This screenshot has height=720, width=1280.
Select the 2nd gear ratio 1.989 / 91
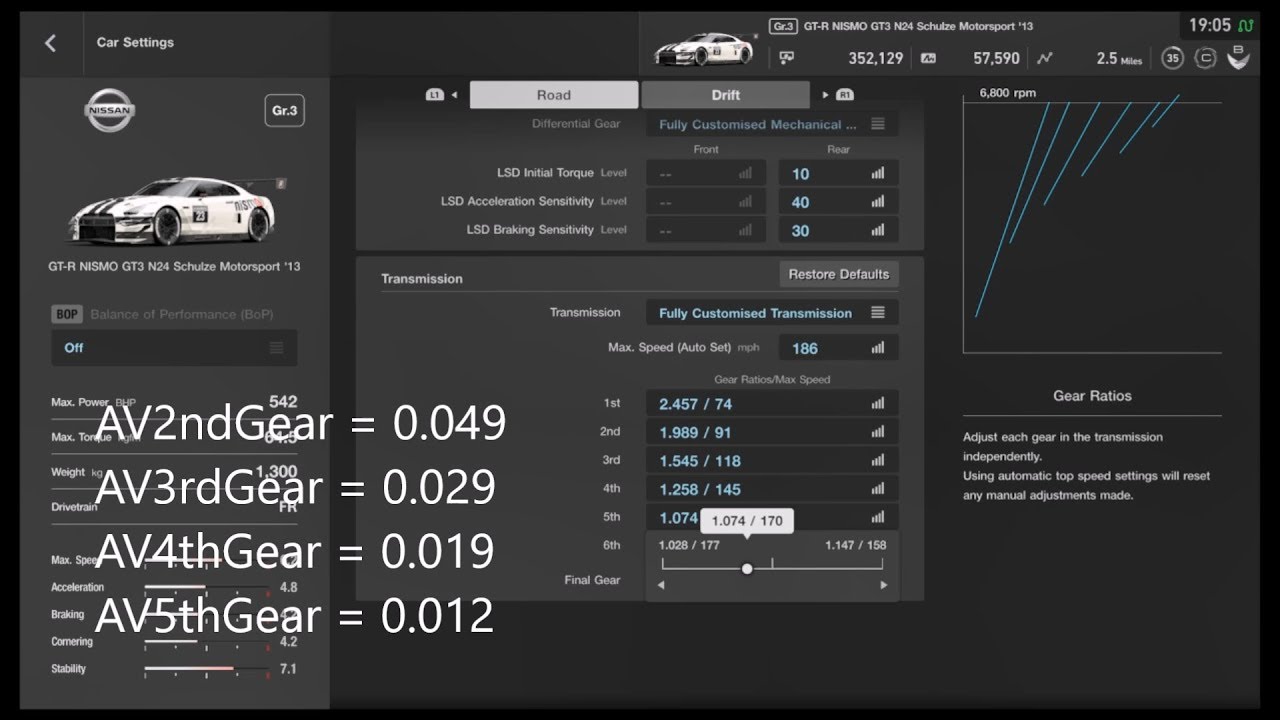[x=772, y=432]
